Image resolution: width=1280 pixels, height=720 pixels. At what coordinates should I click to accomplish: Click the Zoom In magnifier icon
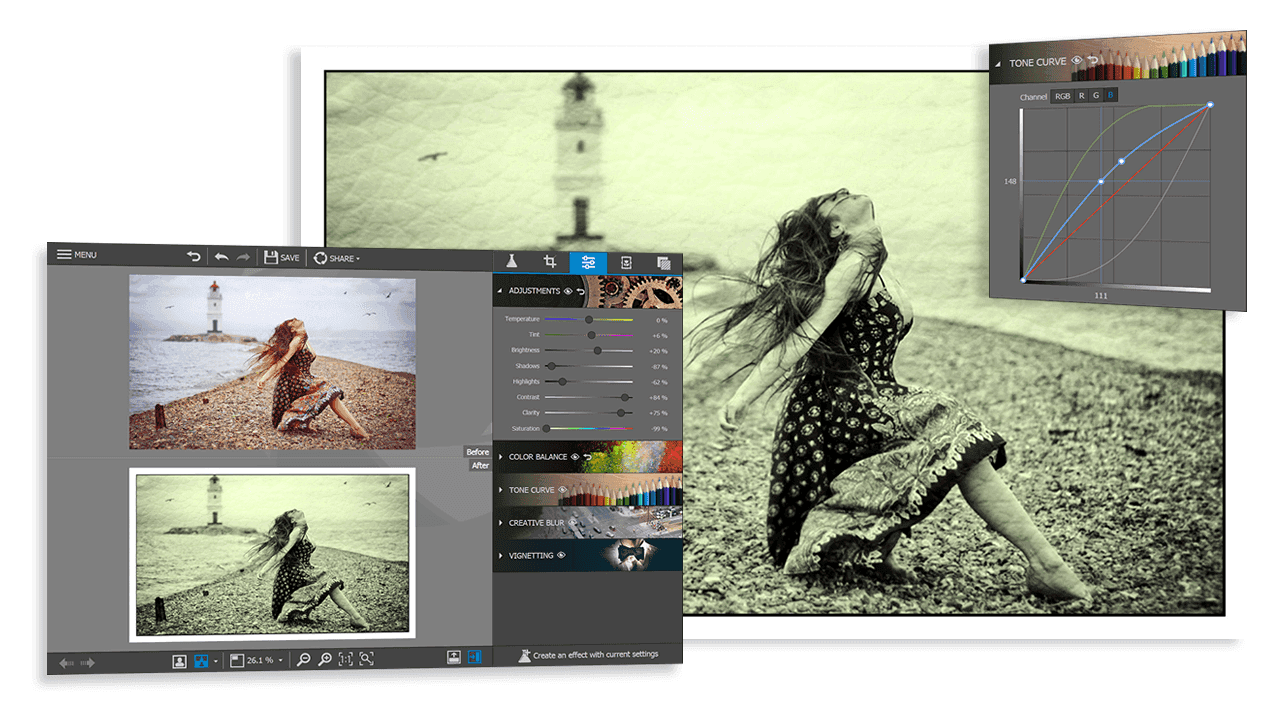pos(325,661)
